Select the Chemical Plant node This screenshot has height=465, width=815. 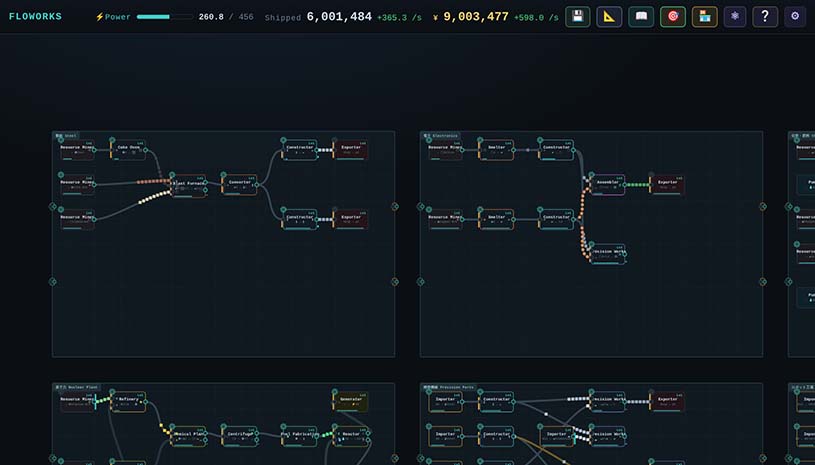pos(188,437)
